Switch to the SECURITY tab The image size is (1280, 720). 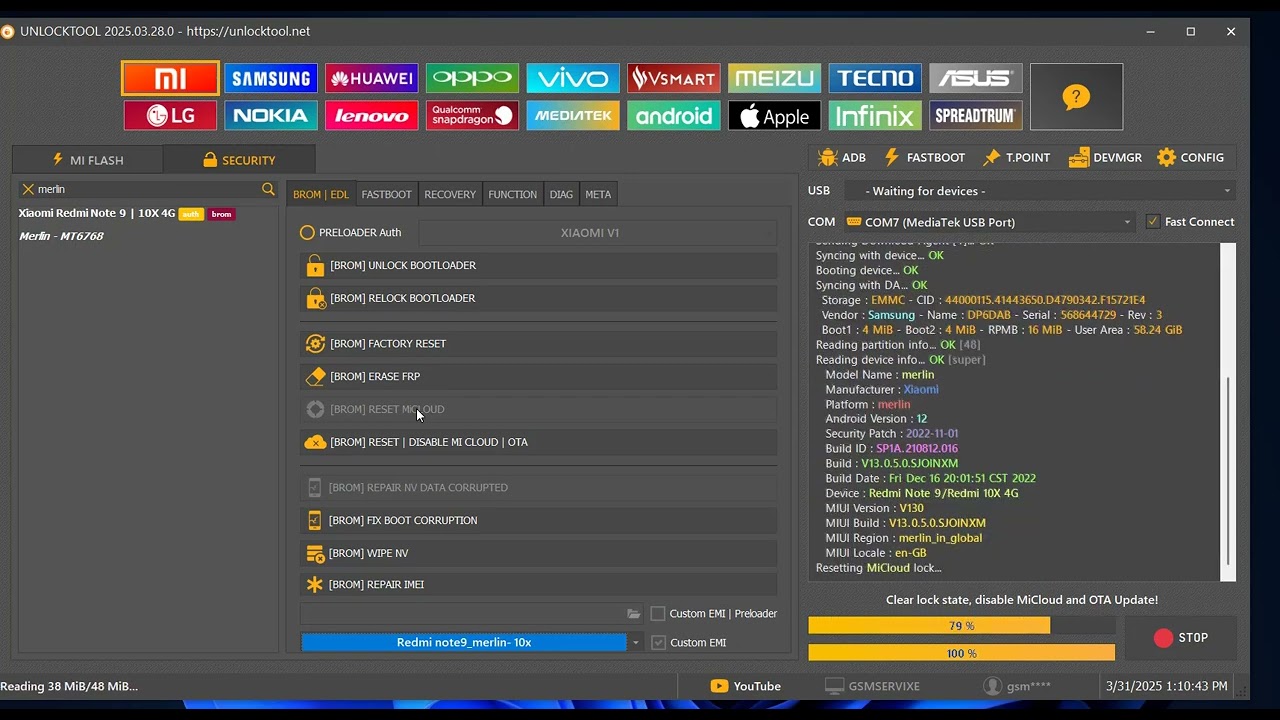[x=239, y=160]
